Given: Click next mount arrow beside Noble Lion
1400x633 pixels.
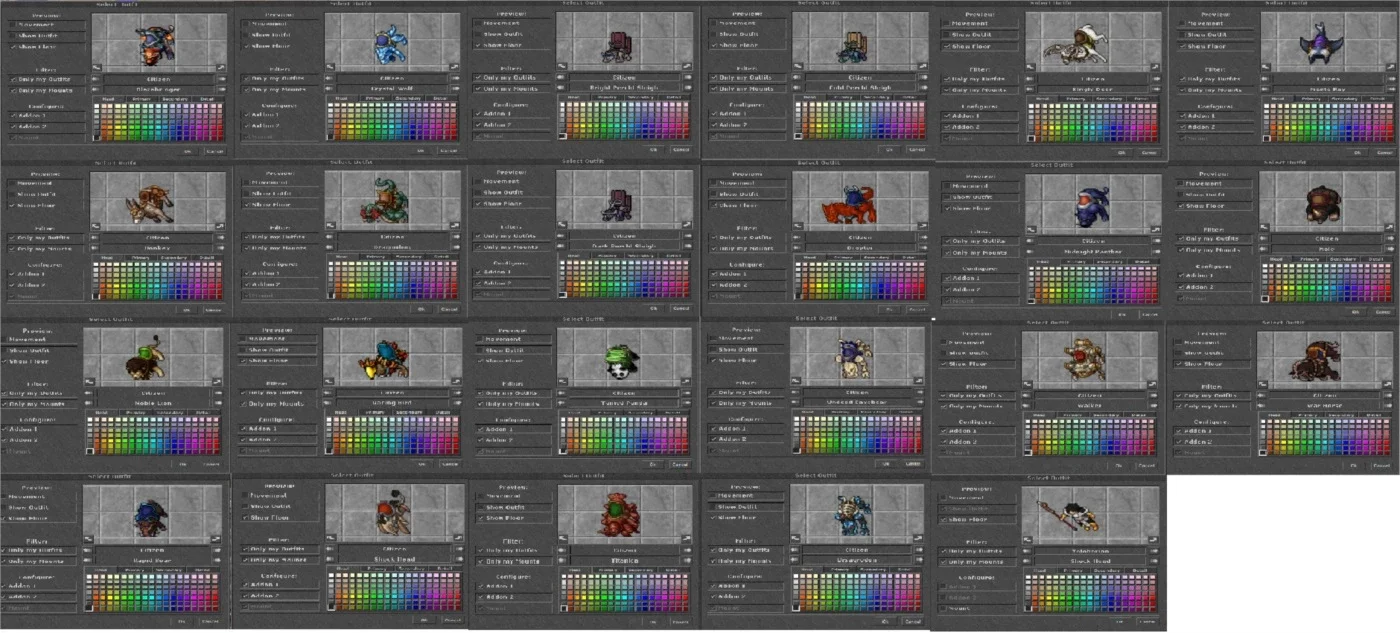Looking at the screenshot, I should (218, 403).
